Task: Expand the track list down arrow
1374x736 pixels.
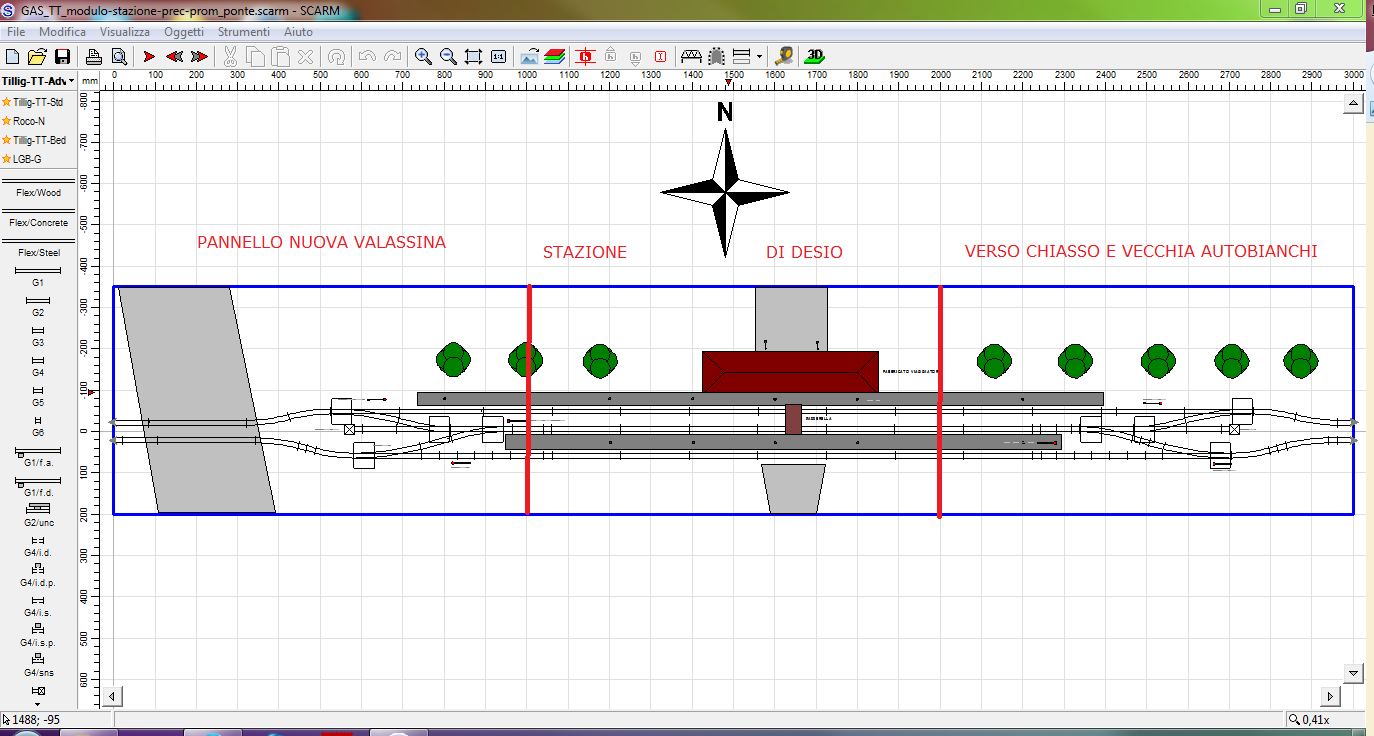Action: [38, 704]
